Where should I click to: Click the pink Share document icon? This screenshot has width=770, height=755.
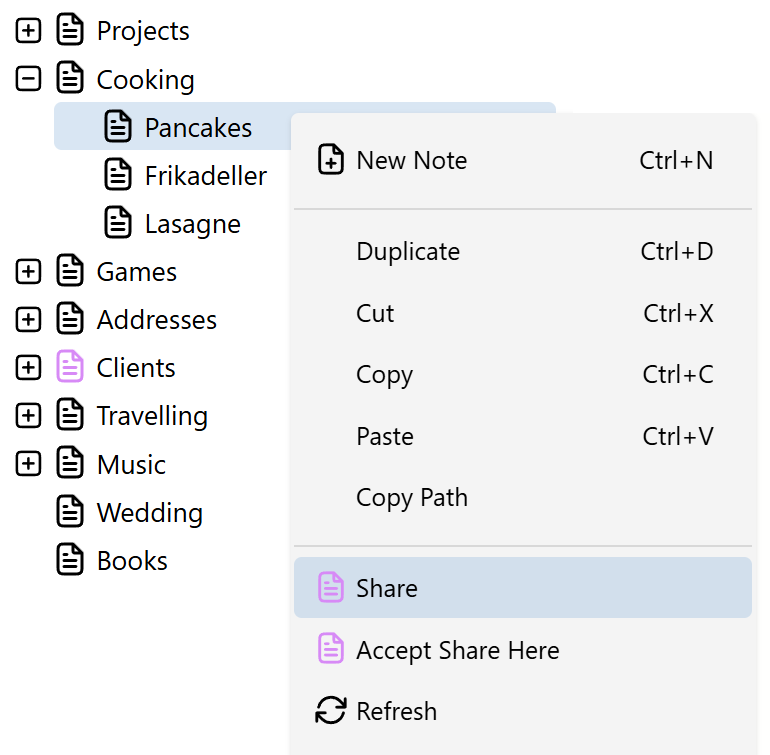click(x=330, y=587)
